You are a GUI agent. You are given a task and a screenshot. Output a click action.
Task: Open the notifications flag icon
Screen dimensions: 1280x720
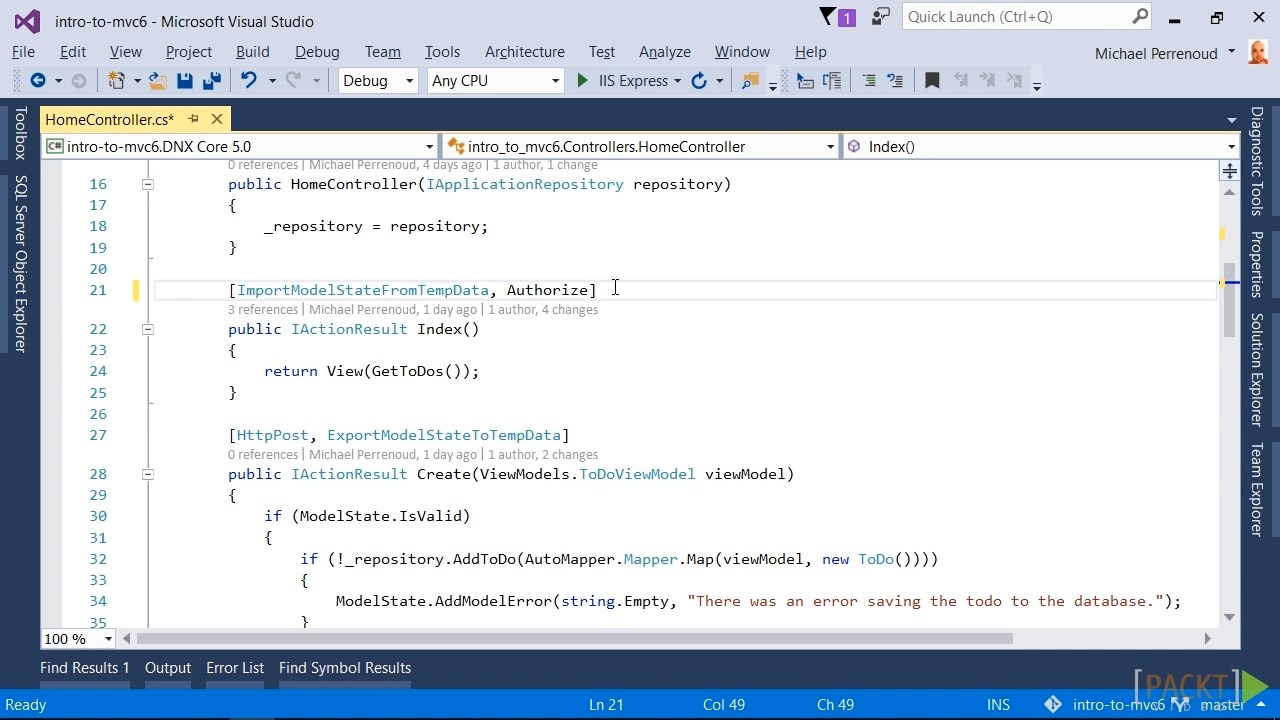point(828,17)
